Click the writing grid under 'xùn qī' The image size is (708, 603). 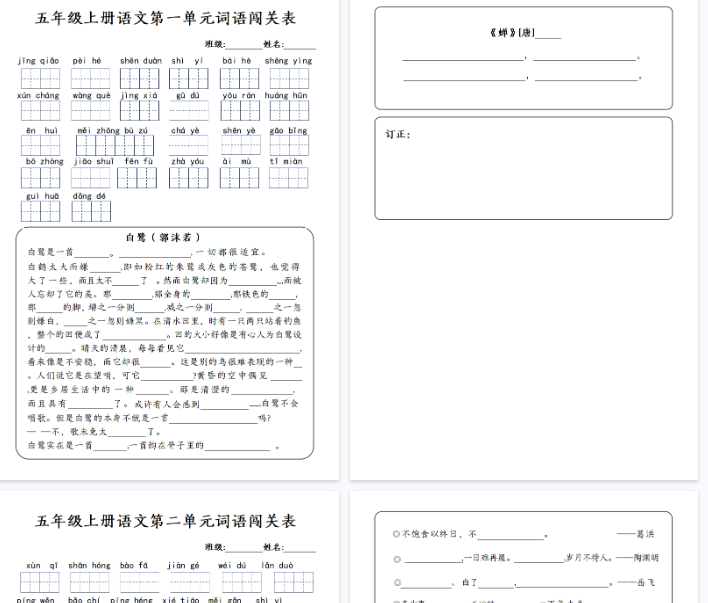pos(41,581)
